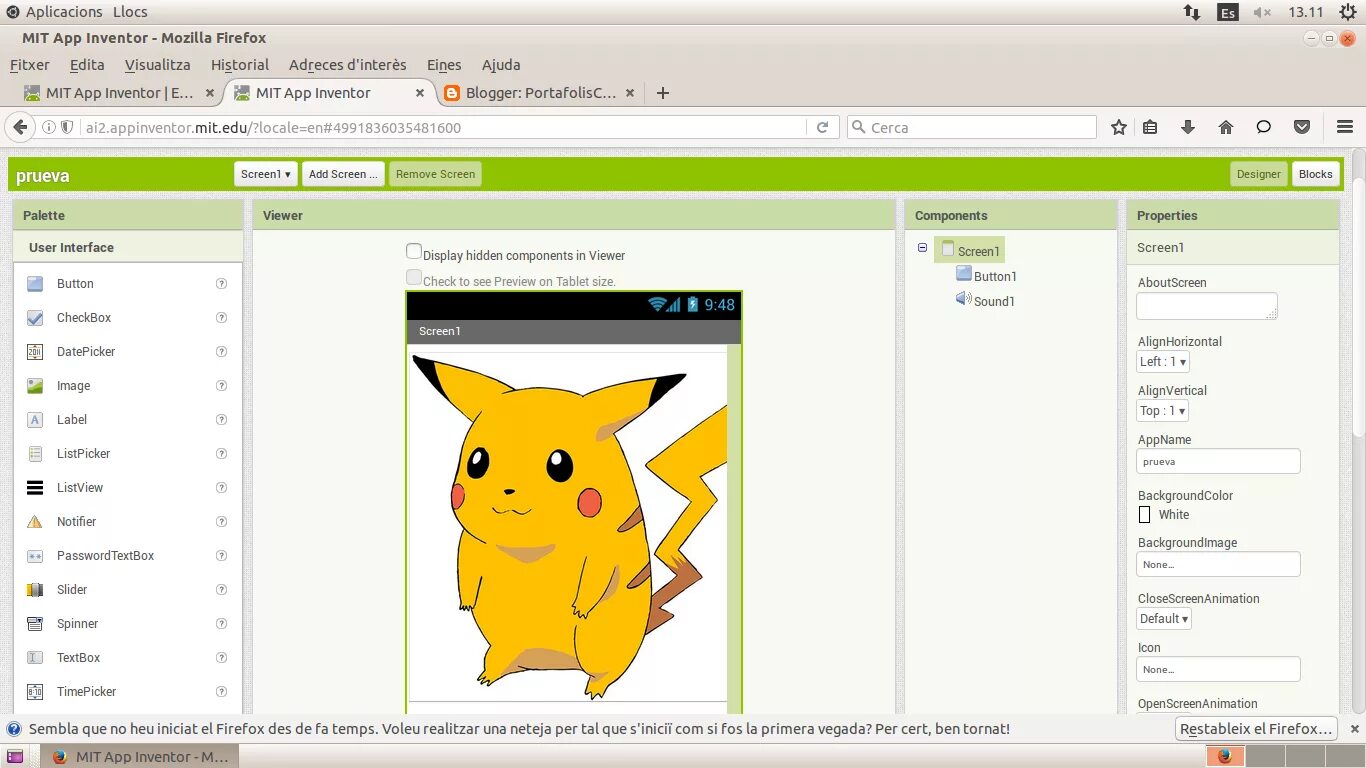Click Add Screen button
This screenshot has width=1366, height=768.
[343, 174]
